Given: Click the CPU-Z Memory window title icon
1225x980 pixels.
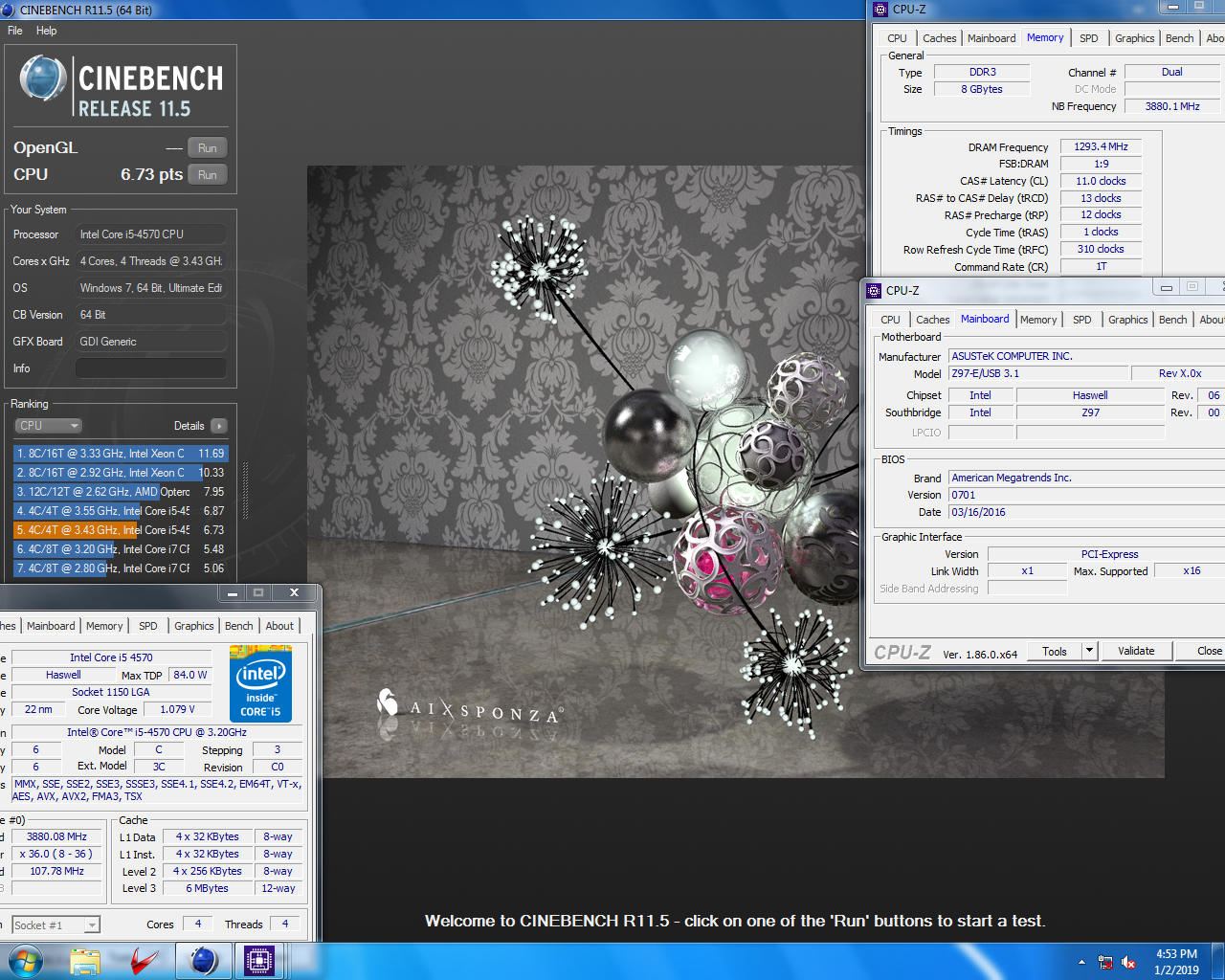Looking at the screenshot, I should point(880,9).
